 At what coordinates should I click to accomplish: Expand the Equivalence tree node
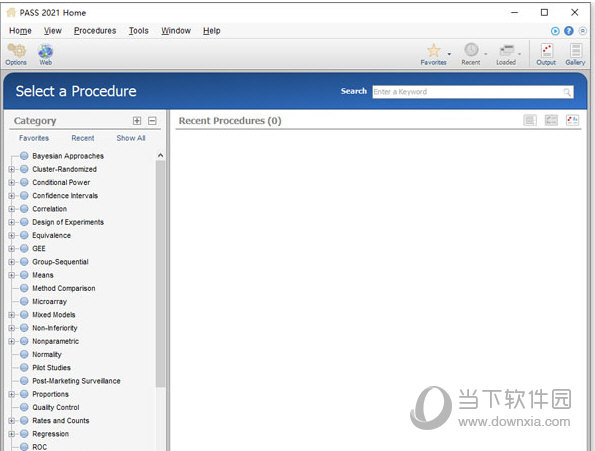11,236
